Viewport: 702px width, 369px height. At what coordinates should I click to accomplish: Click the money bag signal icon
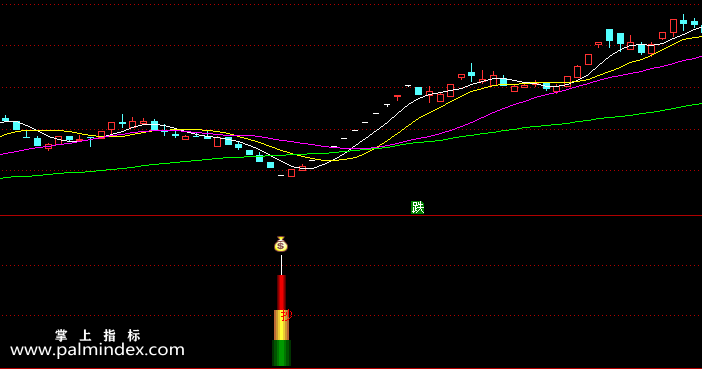click(x=281, y=244)
